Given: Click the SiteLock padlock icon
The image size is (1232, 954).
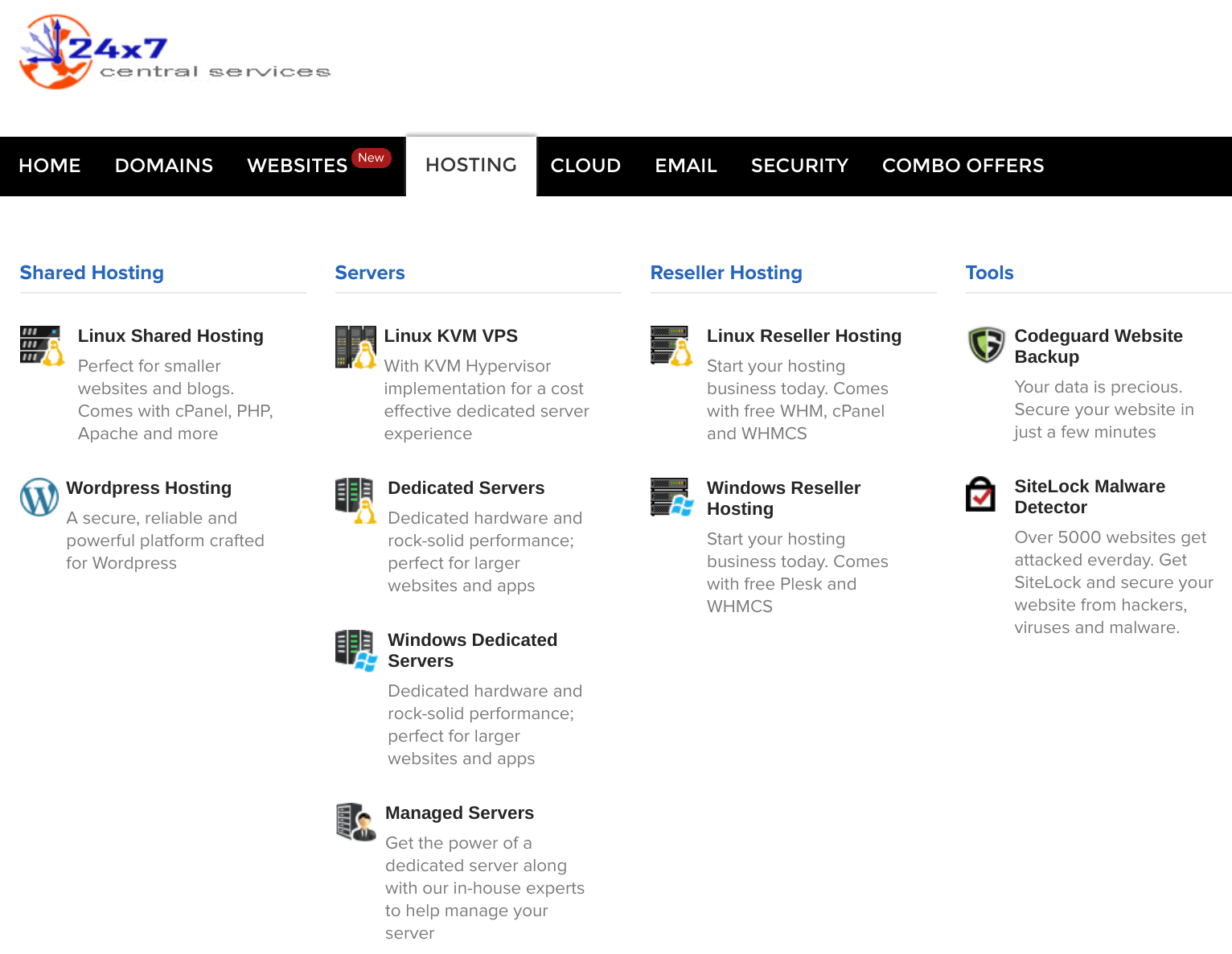Looking at the screenshot, I should [x=980, y=494].
